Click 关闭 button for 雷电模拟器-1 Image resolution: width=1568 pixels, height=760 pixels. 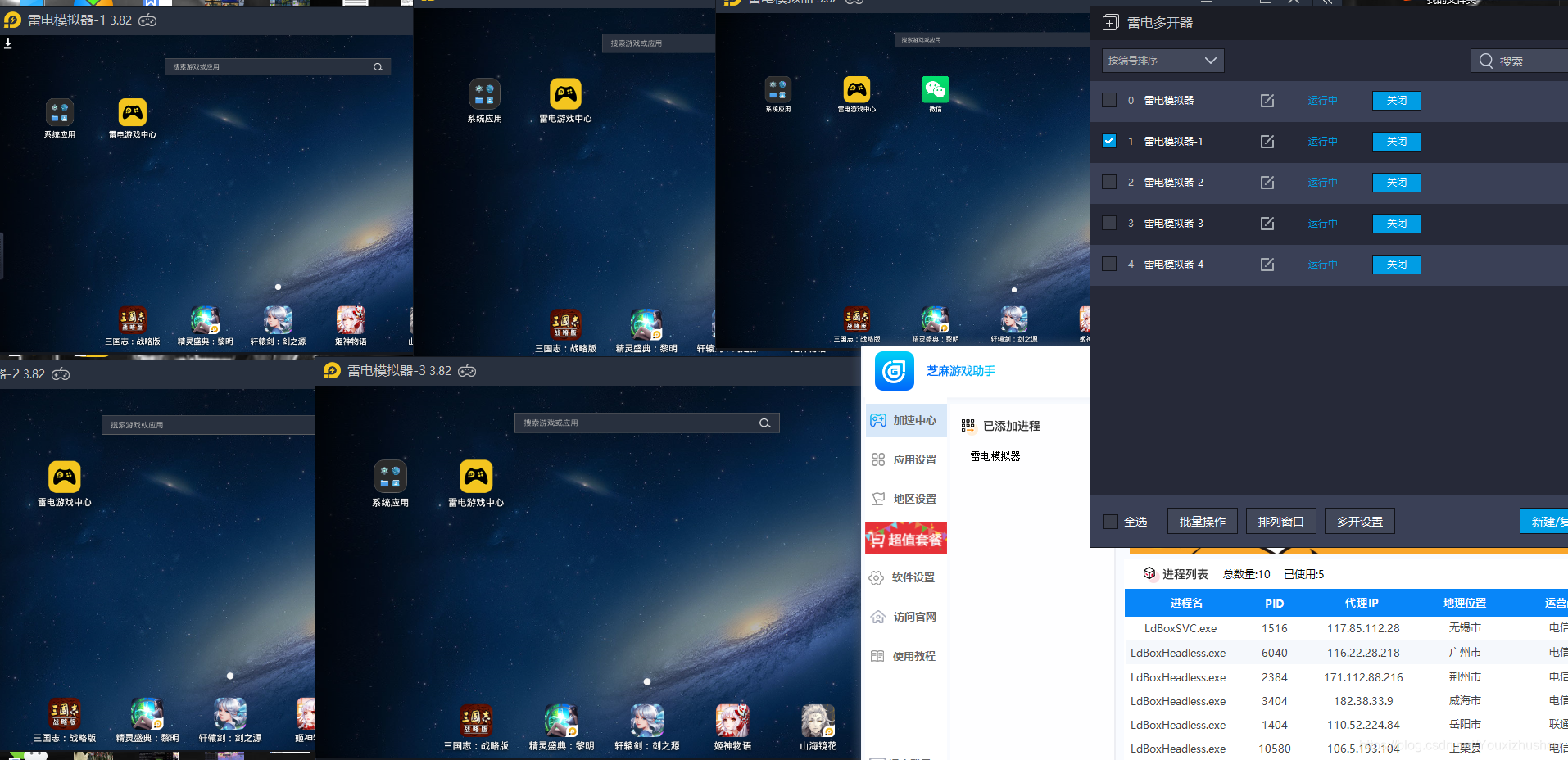(x=1396, y=141)
